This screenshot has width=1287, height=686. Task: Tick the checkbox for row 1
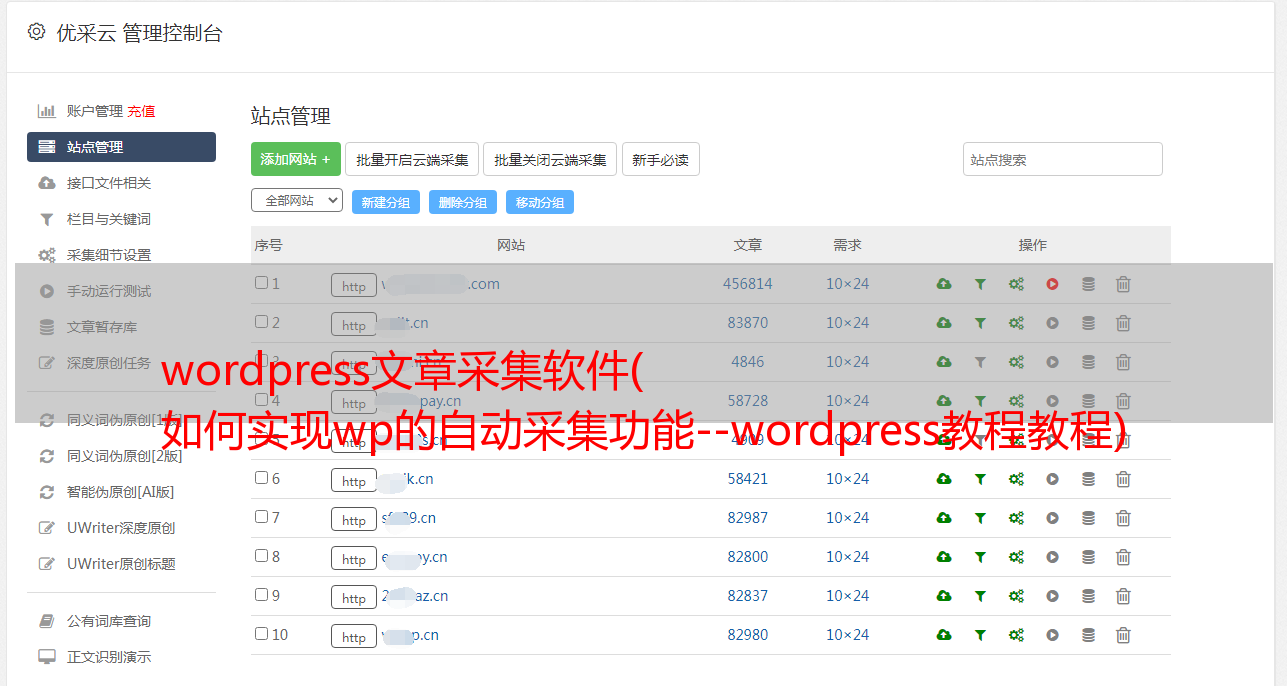tap(261, 283)
